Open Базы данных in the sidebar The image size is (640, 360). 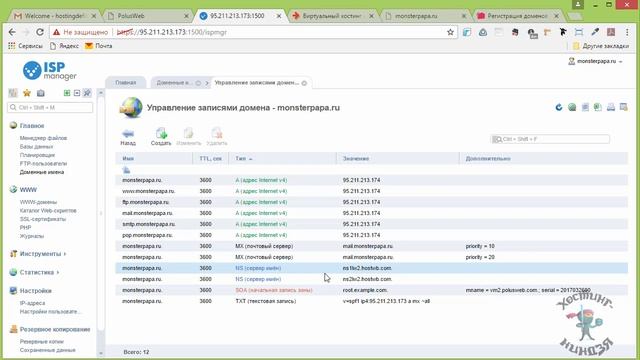pos(36,147)
